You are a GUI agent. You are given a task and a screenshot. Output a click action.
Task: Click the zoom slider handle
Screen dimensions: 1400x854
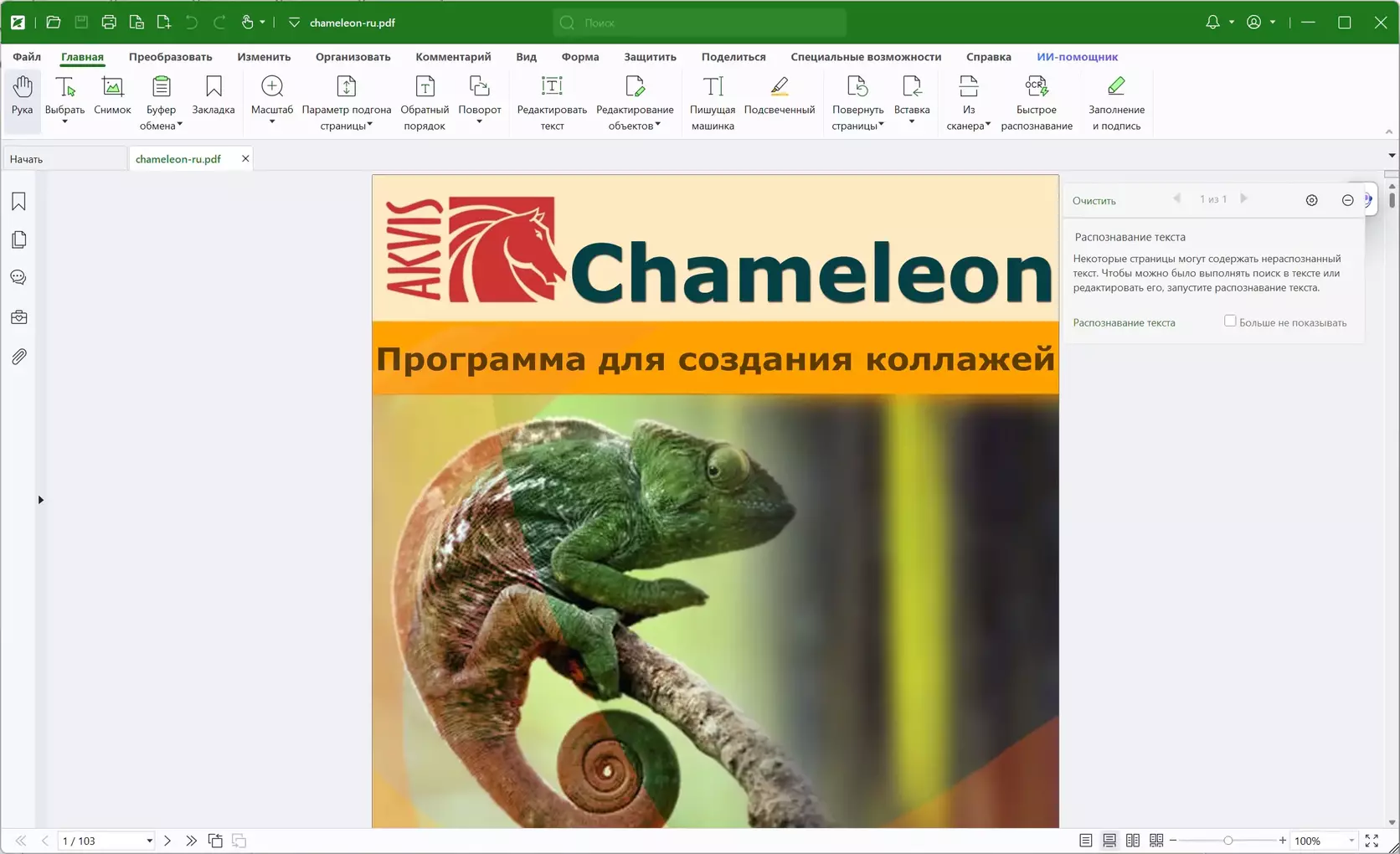click(x=1228, y=841)
